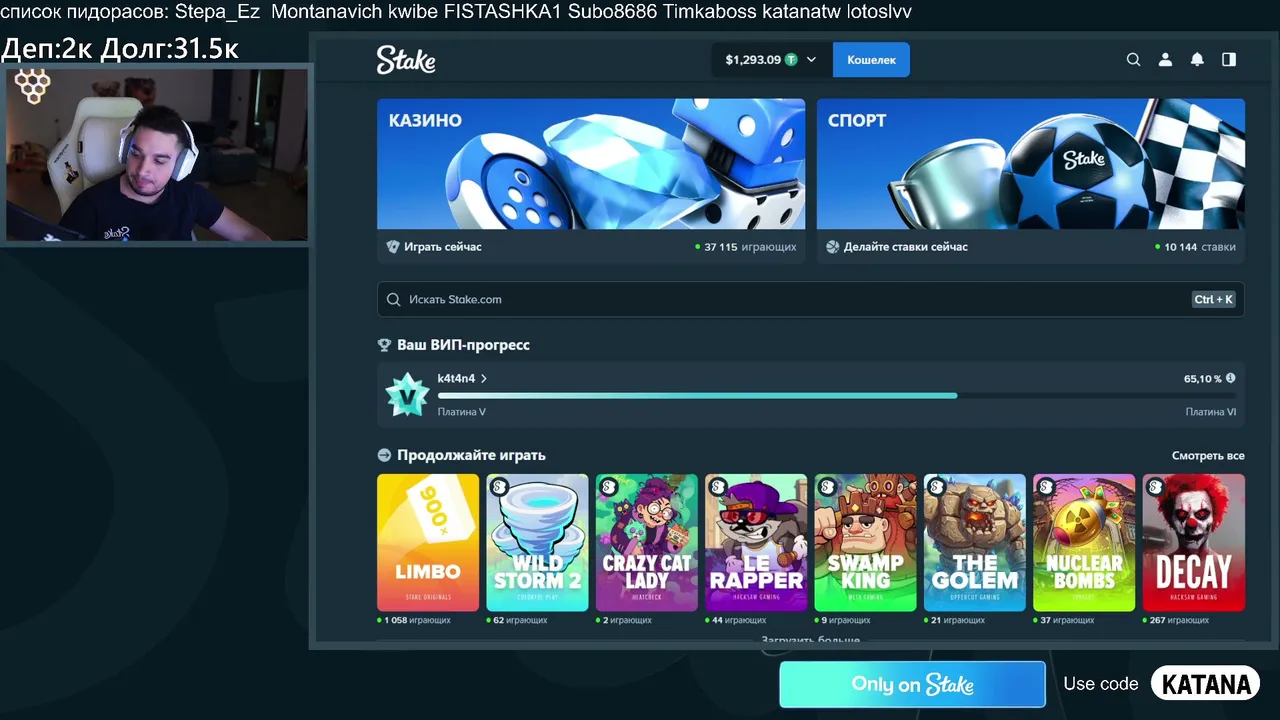This screenshot has width=1280, height=720.
Task: Open the search magnifier icon in header
Action: coord(1133,60)
